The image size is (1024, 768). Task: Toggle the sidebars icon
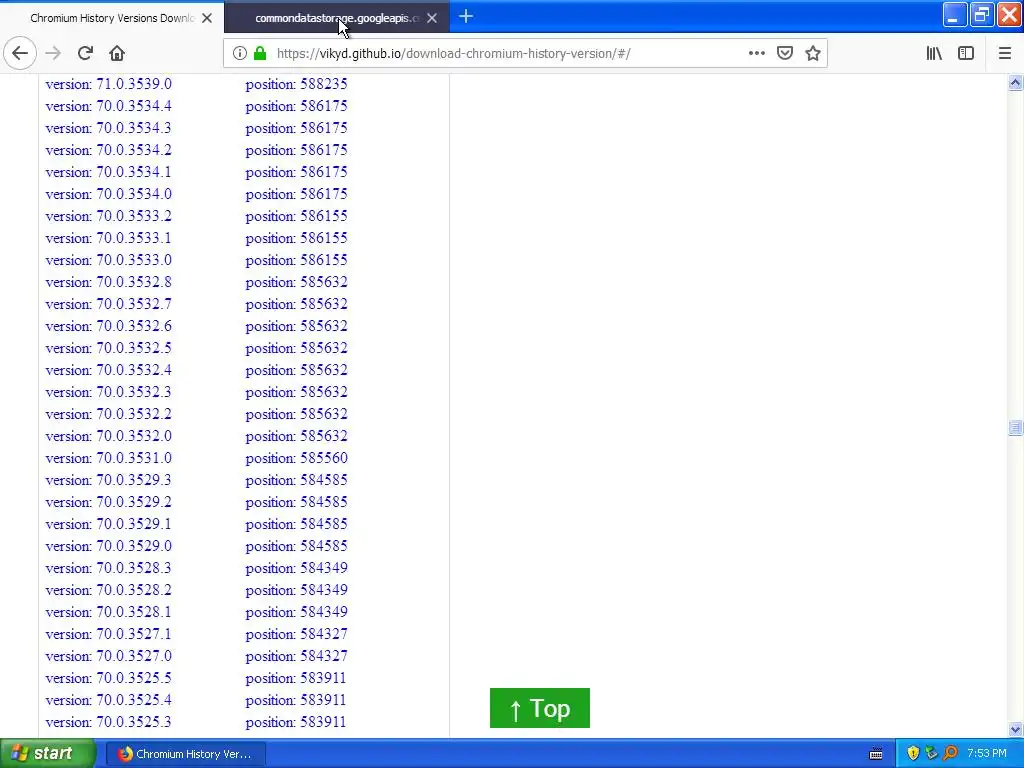[966, 54]
